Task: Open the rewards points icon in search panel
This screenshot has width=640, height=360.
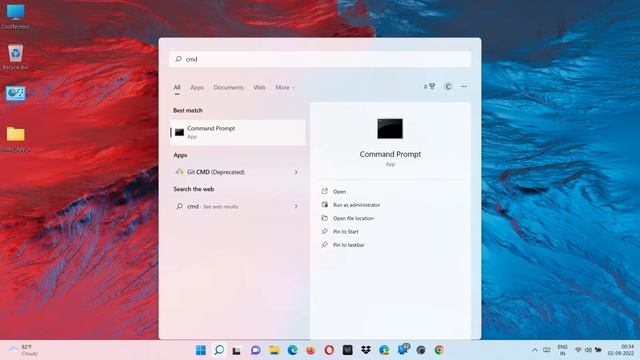Action: pos(429,87)
